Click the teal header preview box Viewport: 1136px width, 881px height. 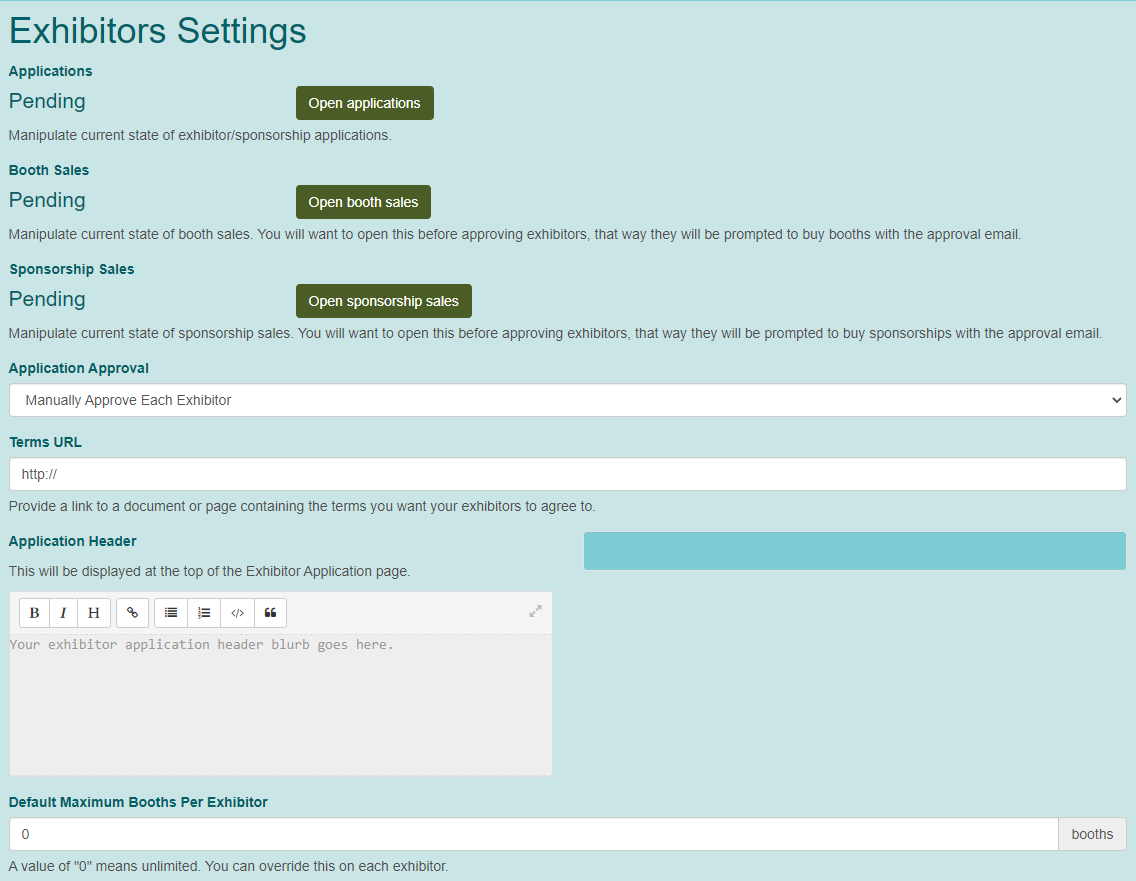[x=855, y=551]
